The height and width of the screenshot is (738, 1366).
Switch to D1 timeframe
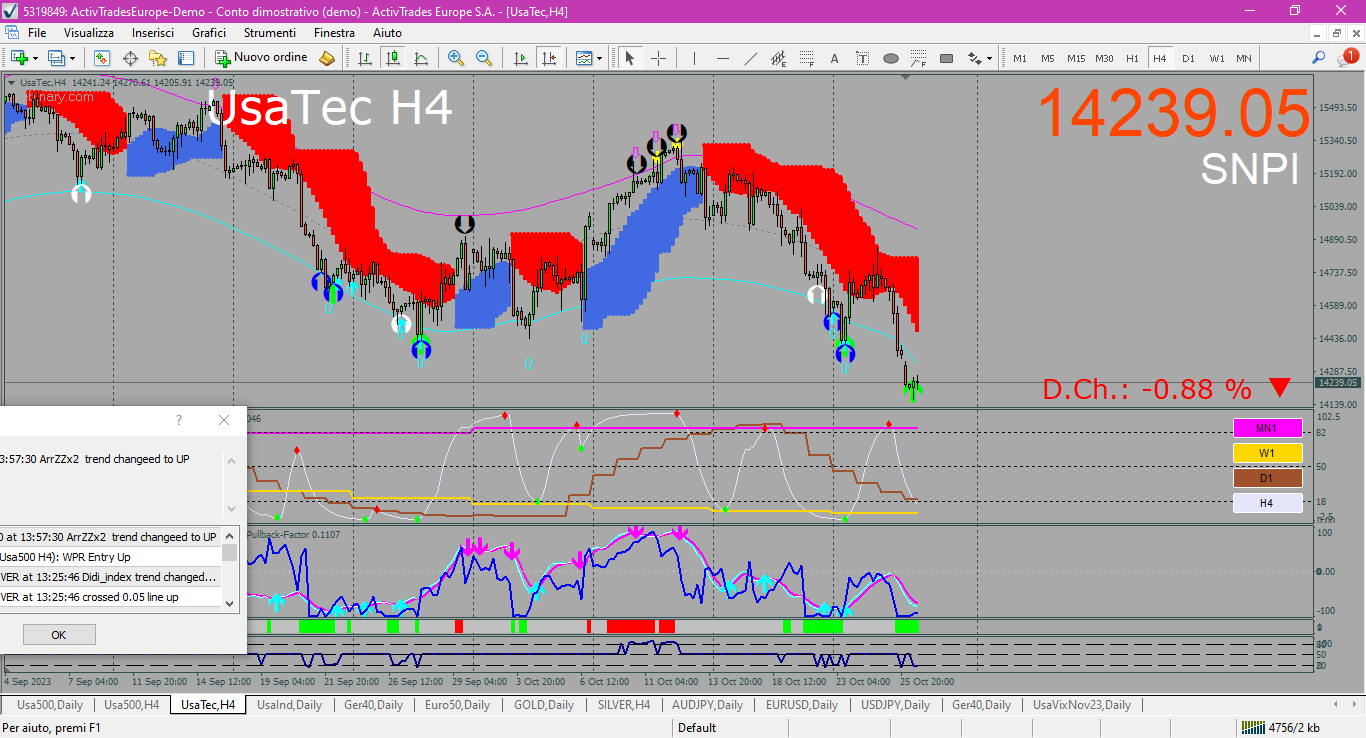tap(1188, 58)
